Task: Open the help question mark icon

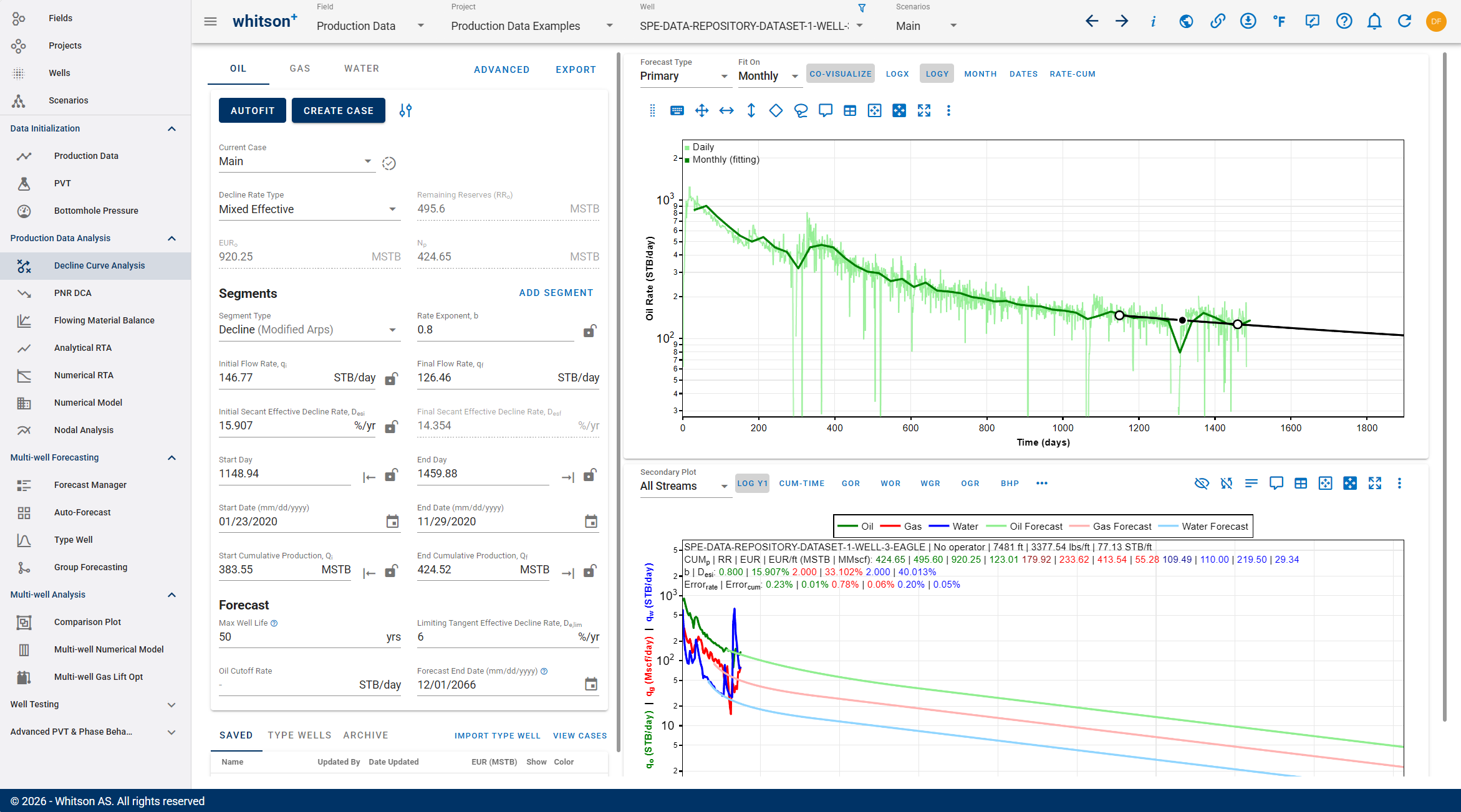Action: click(1344, 22)
